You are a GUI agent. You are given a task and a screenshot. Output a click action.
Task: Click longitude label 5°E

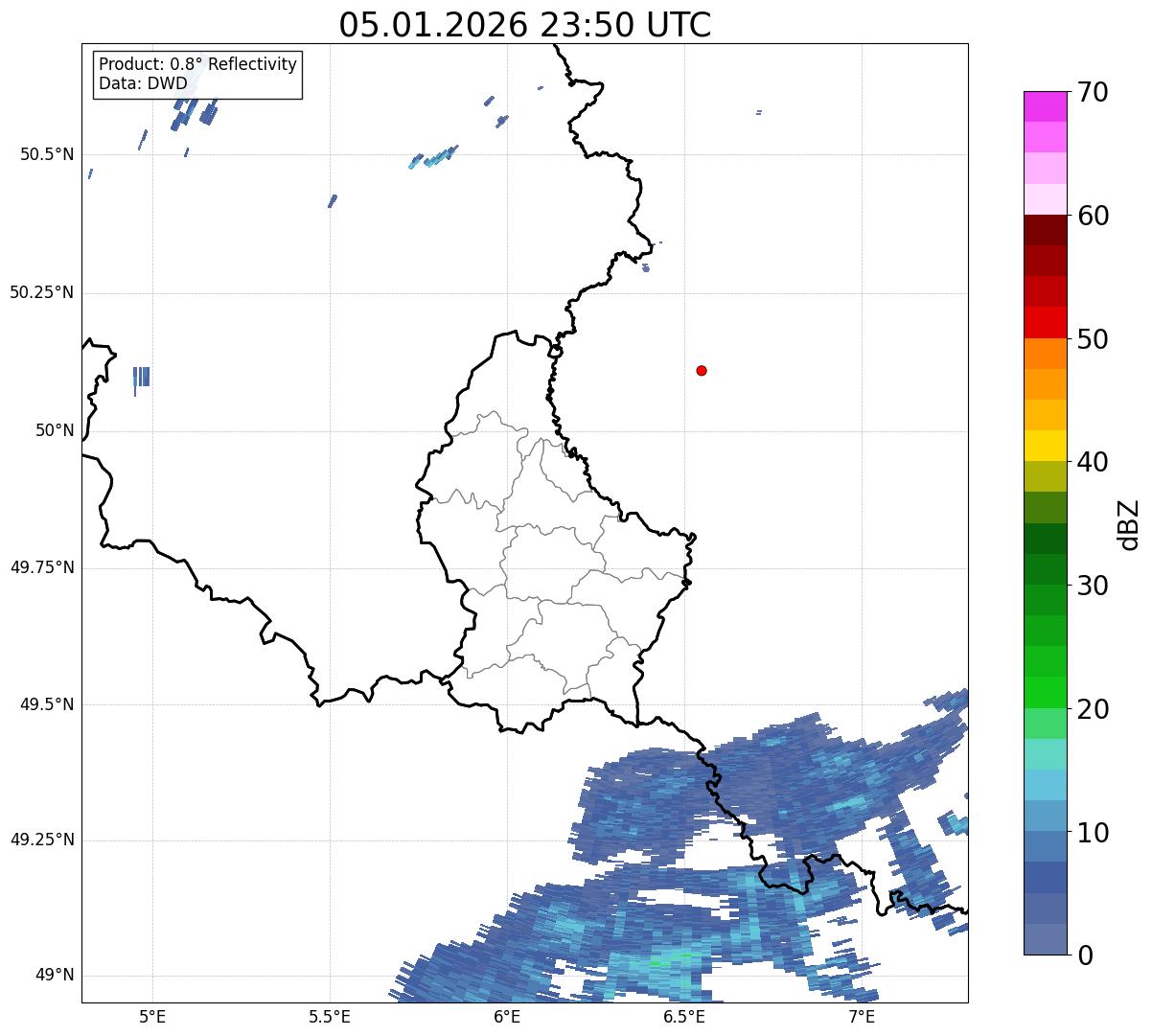tap(152, 1017)
